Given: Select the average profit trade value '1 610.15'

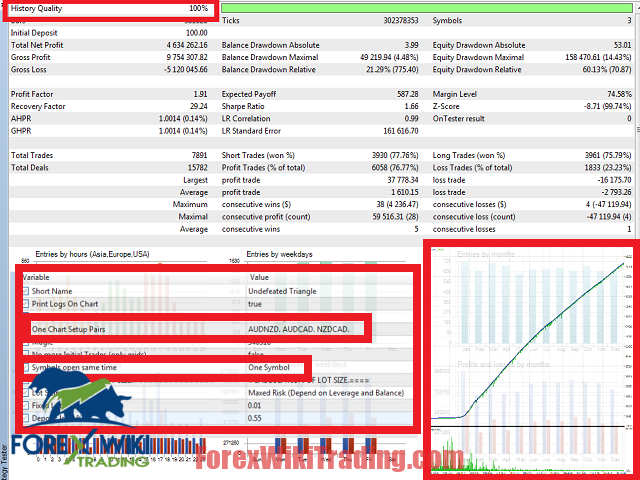Looking at the screenshot, I should click(405, 192).
